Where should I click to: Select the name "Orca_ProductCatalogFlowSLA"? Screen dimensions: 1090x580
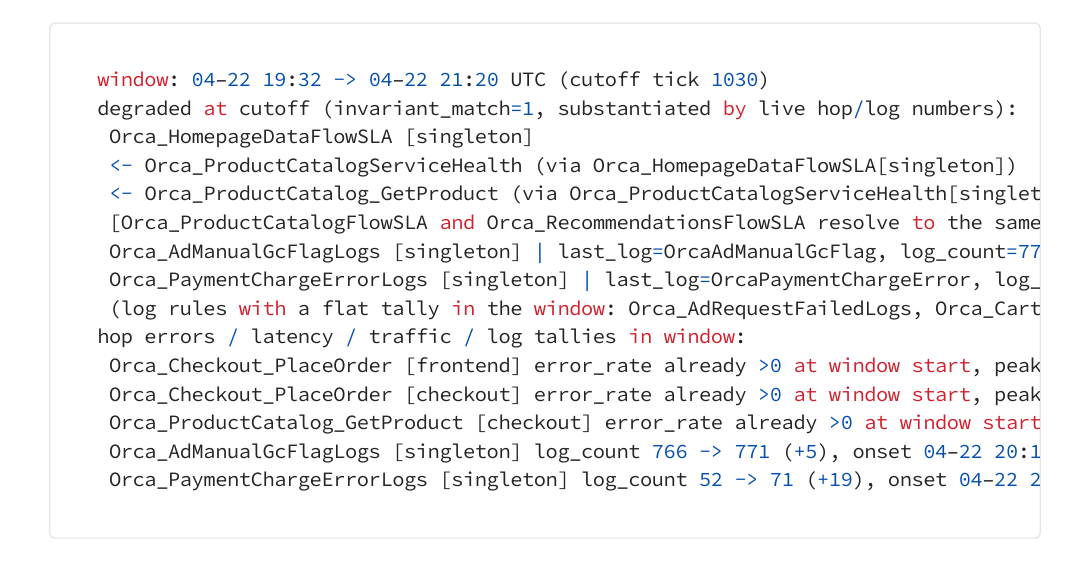tap(275, 223)
